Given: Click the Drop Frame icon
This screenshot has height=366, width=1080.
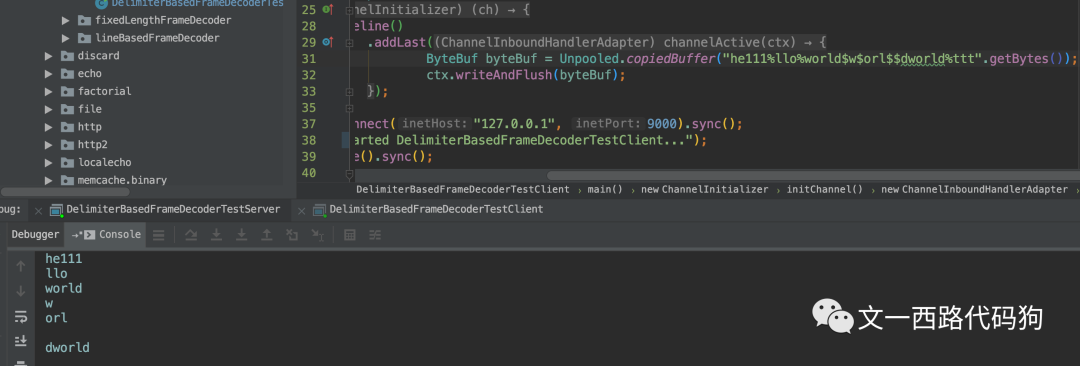Looking at the screenshot, I should click(291, 235).
